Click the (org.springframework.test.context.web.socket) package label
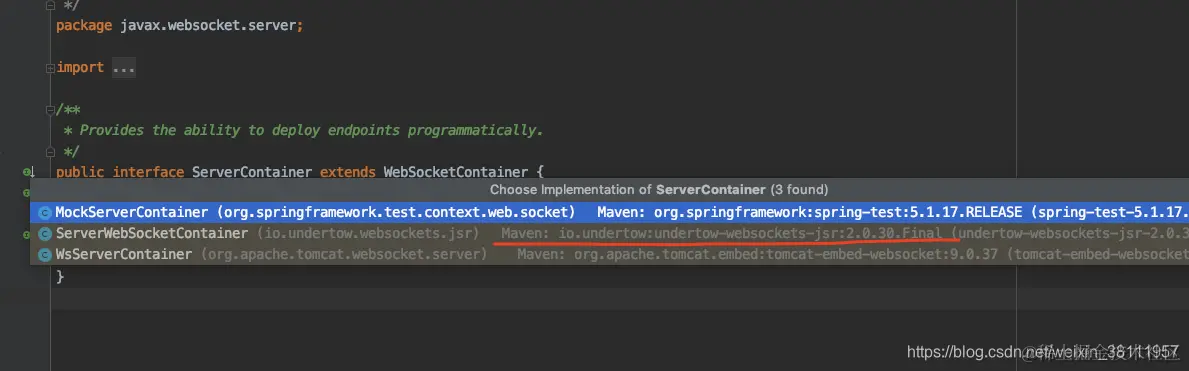Viewport: 1189px width, 371px height. (x=395, y=212)
